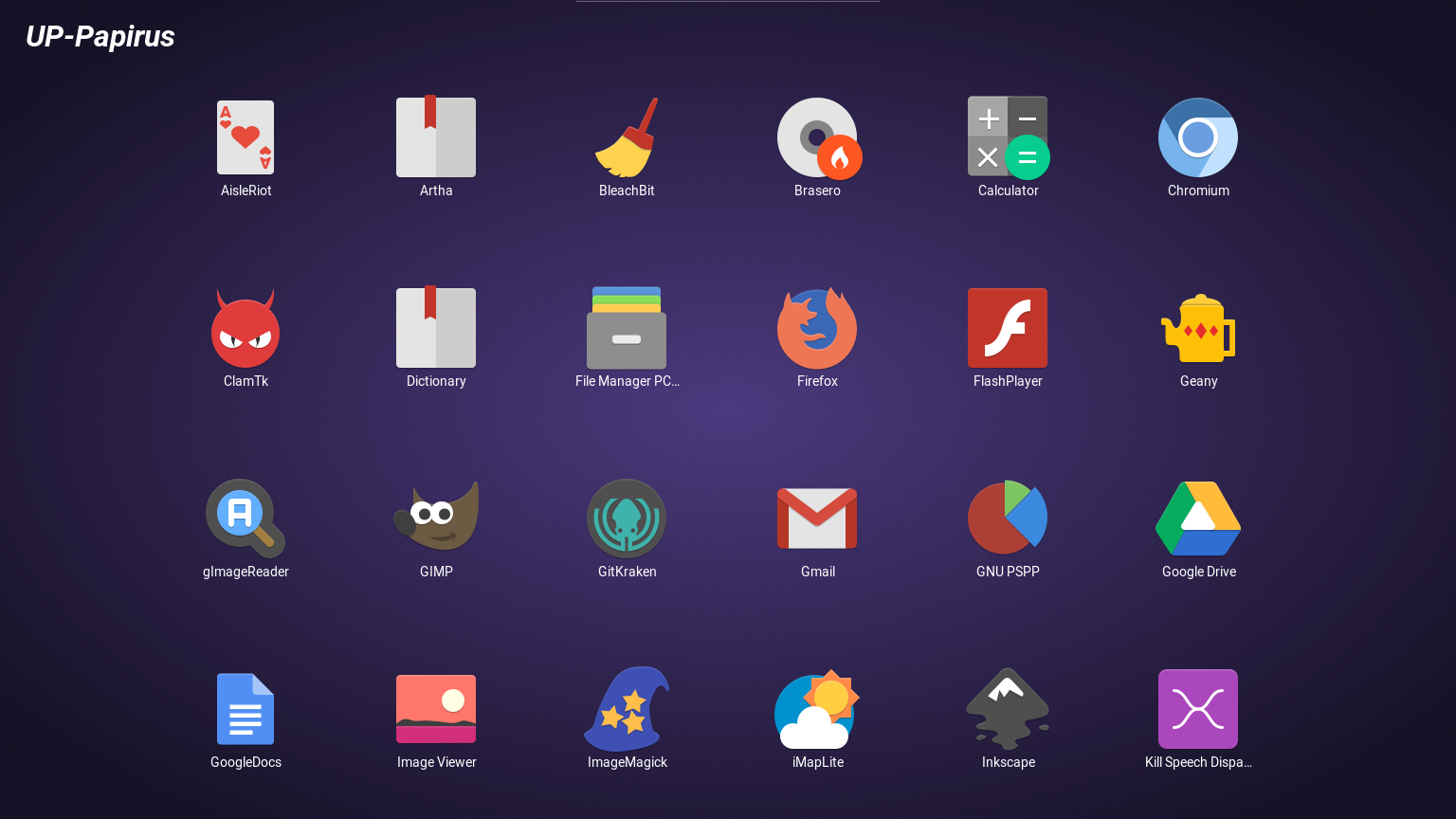Click the "GNU PSPP" label
Image resolution: width=1456 pixels, height=819 pixels.
1008,572
